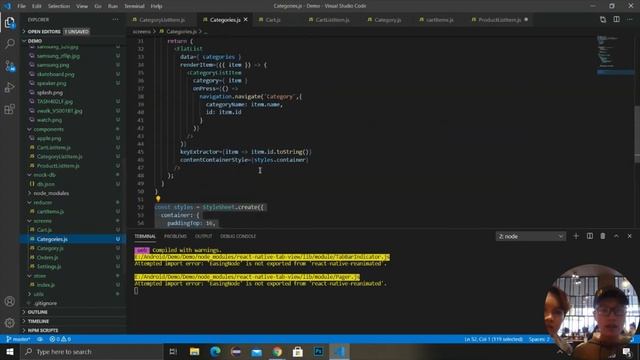
Task: Open the Run and Debug view
Action: (9, 87)
